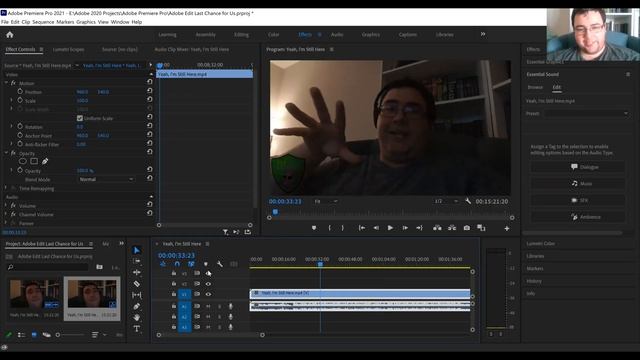Image resolution: width=640 pixels, height=360 pixels.
Task: Toggle the Uniform Scale checkbox
Action: (80, 118)
